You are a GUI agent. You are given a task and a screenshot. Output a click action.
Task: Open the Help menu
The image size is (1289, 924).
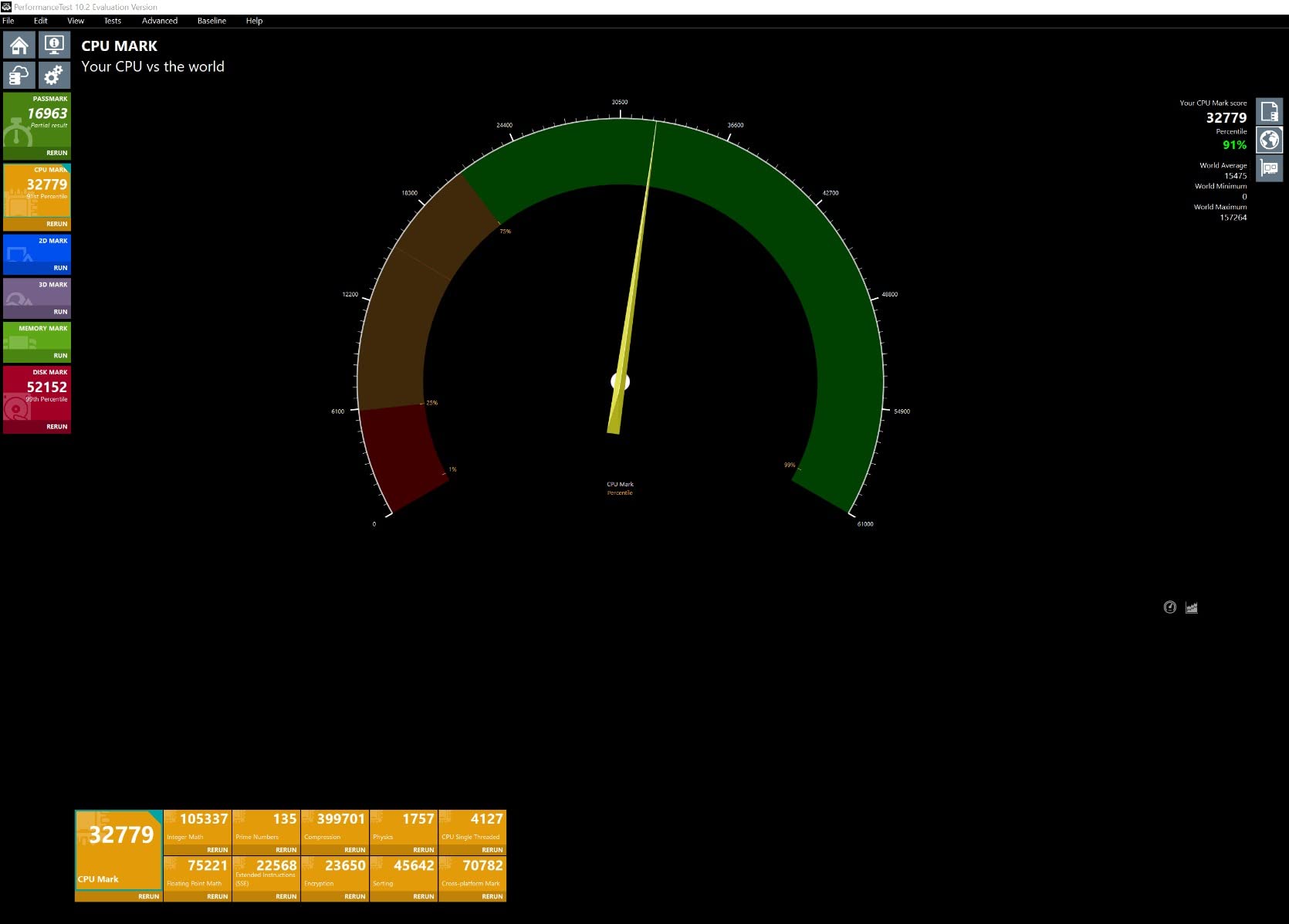(x=254, y=21)
